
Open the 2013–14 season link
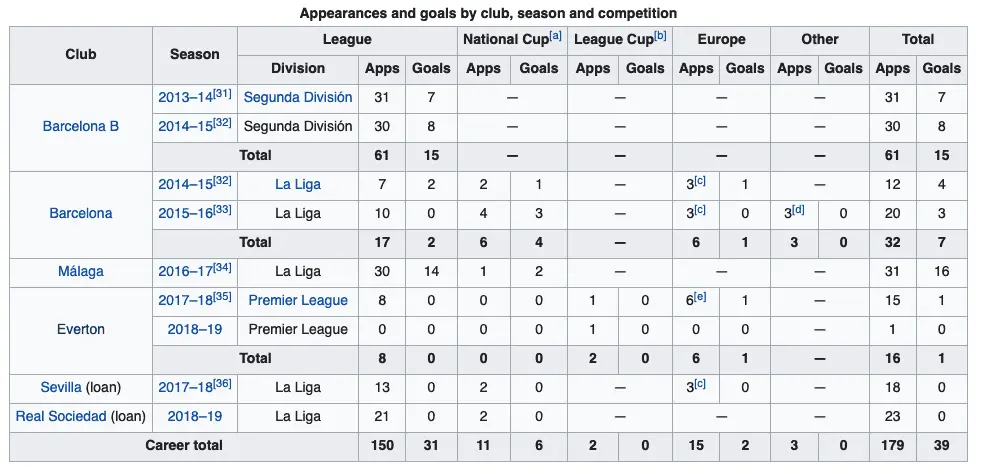tap(184, 98)
